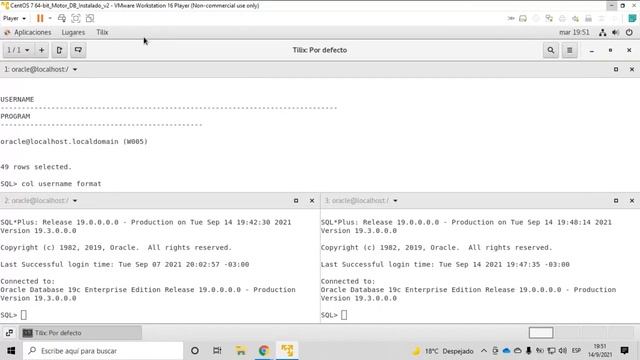Open Windows Task View

(x=217, y=351)
